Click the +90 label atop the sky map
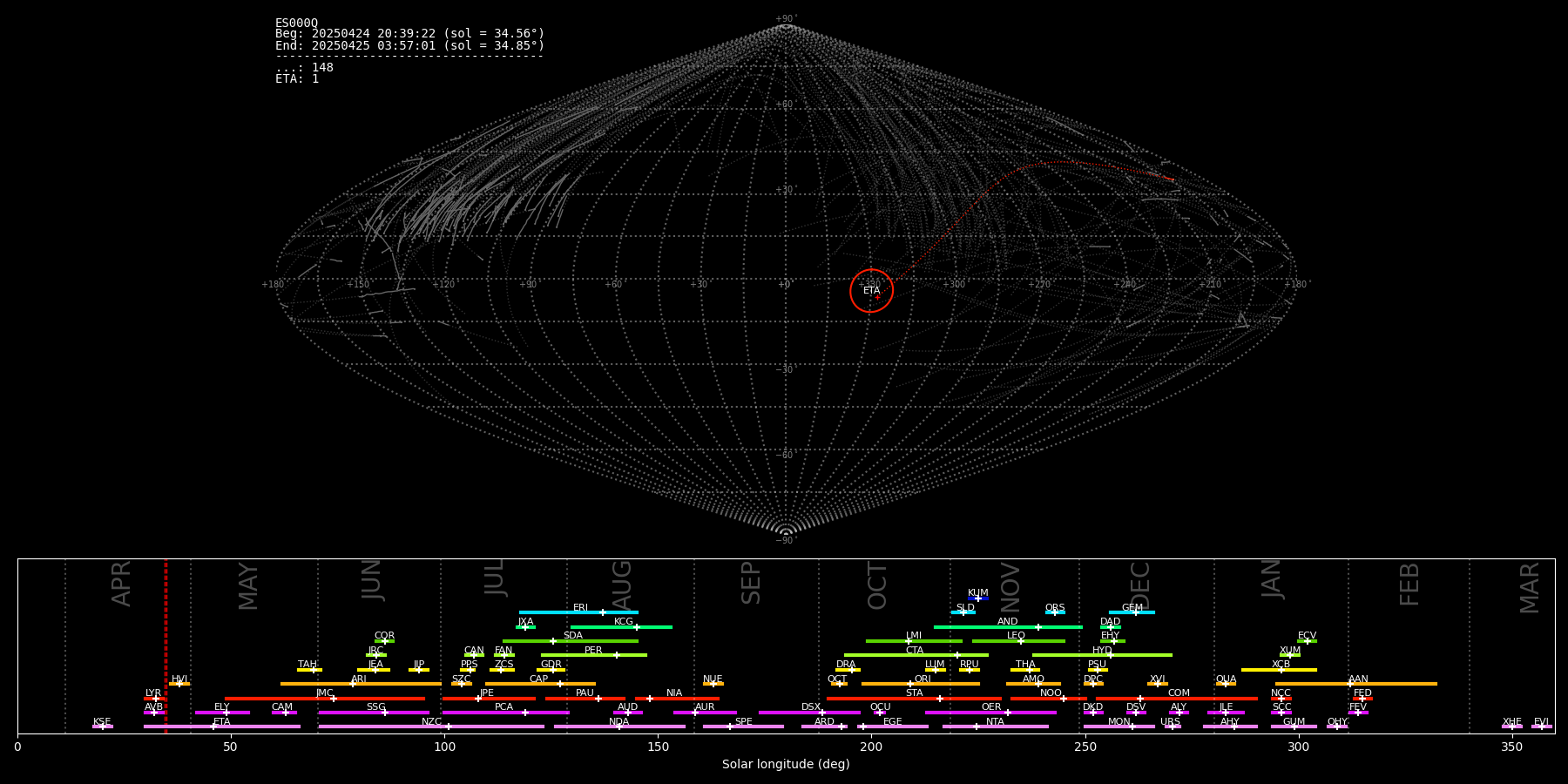Screen dimensions: 1568x784 [786, 18]
